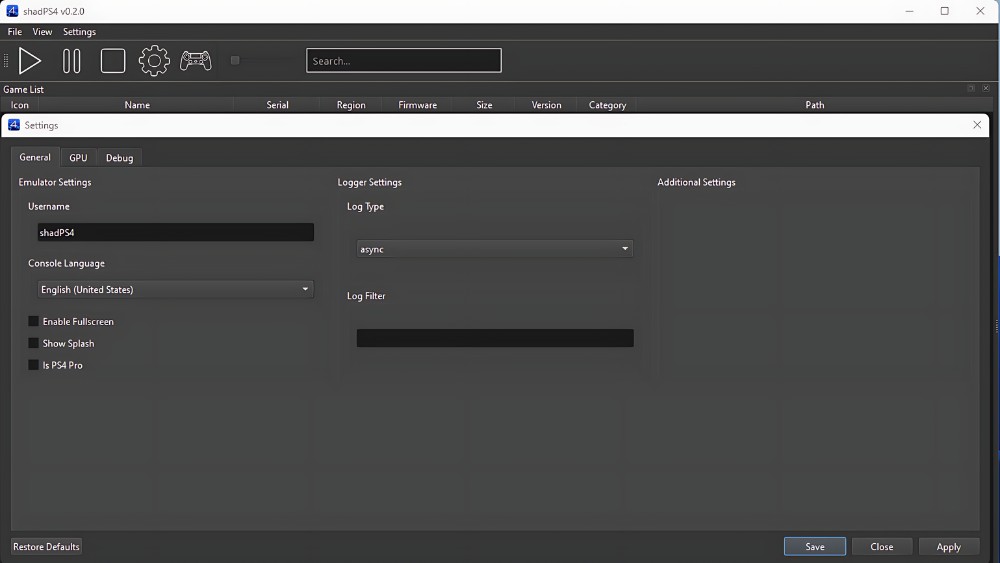Click the Close button at bottom
This screenshot has height=563, width=1000.
tap(882, 546)
